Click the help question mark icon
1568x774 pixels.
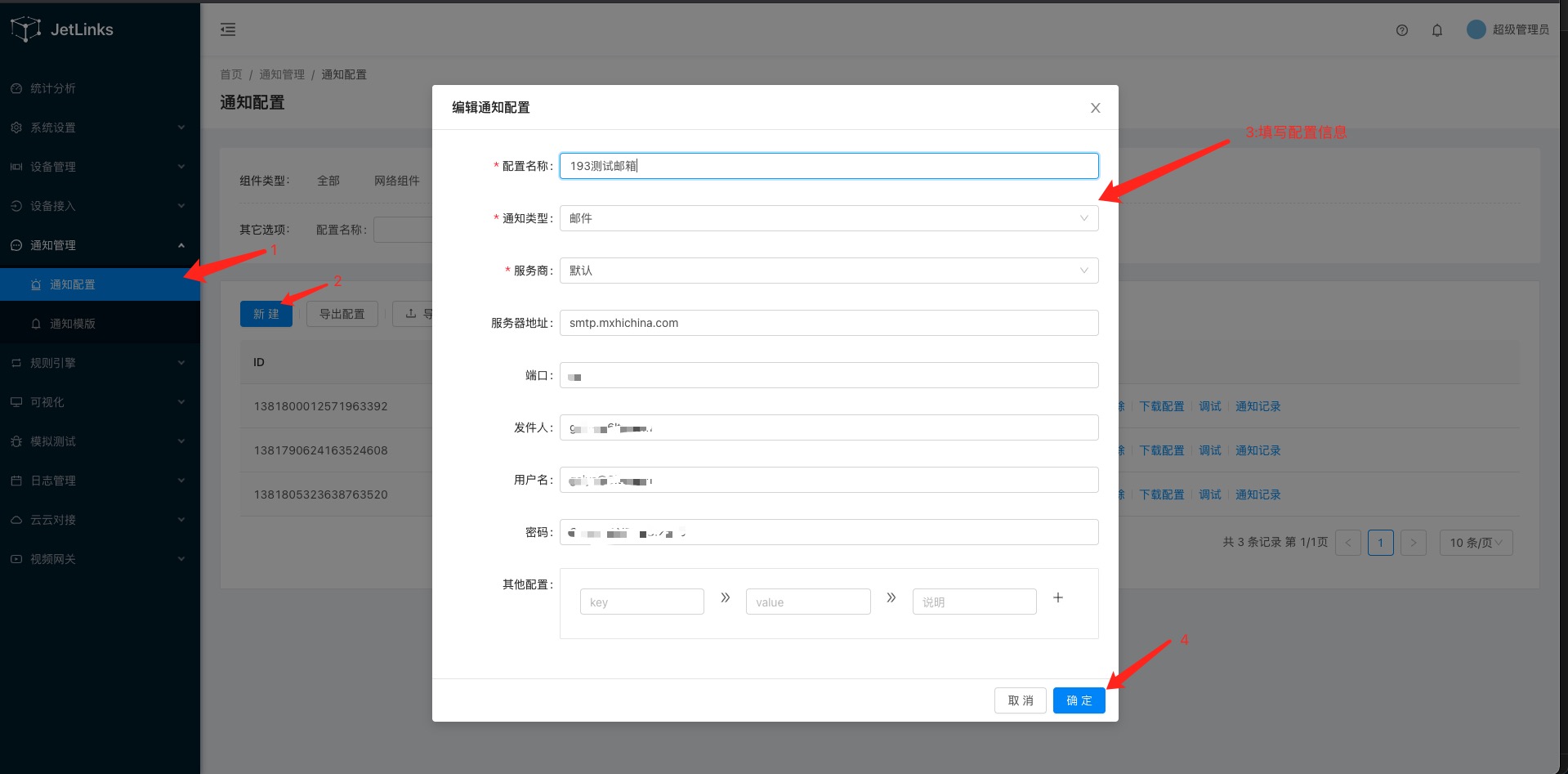(x=1401, y=29)
